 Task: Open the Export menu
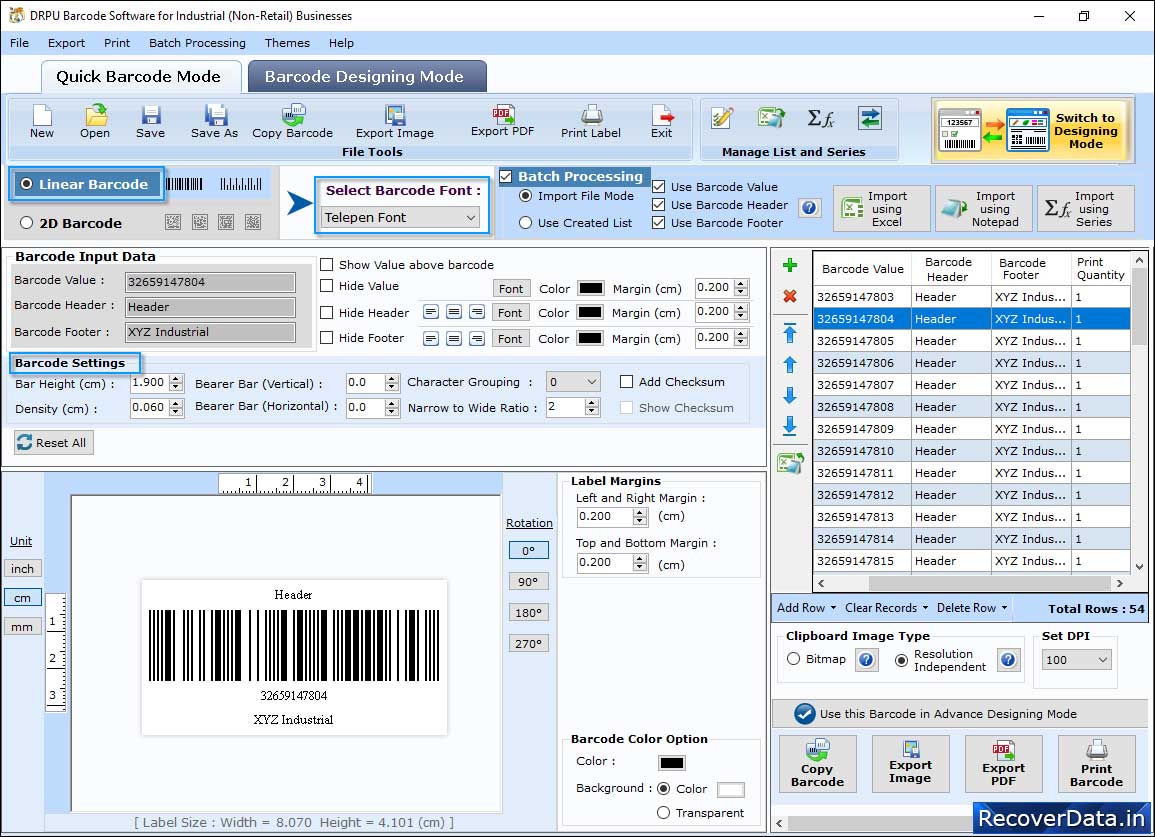click(x=66, y=43)
